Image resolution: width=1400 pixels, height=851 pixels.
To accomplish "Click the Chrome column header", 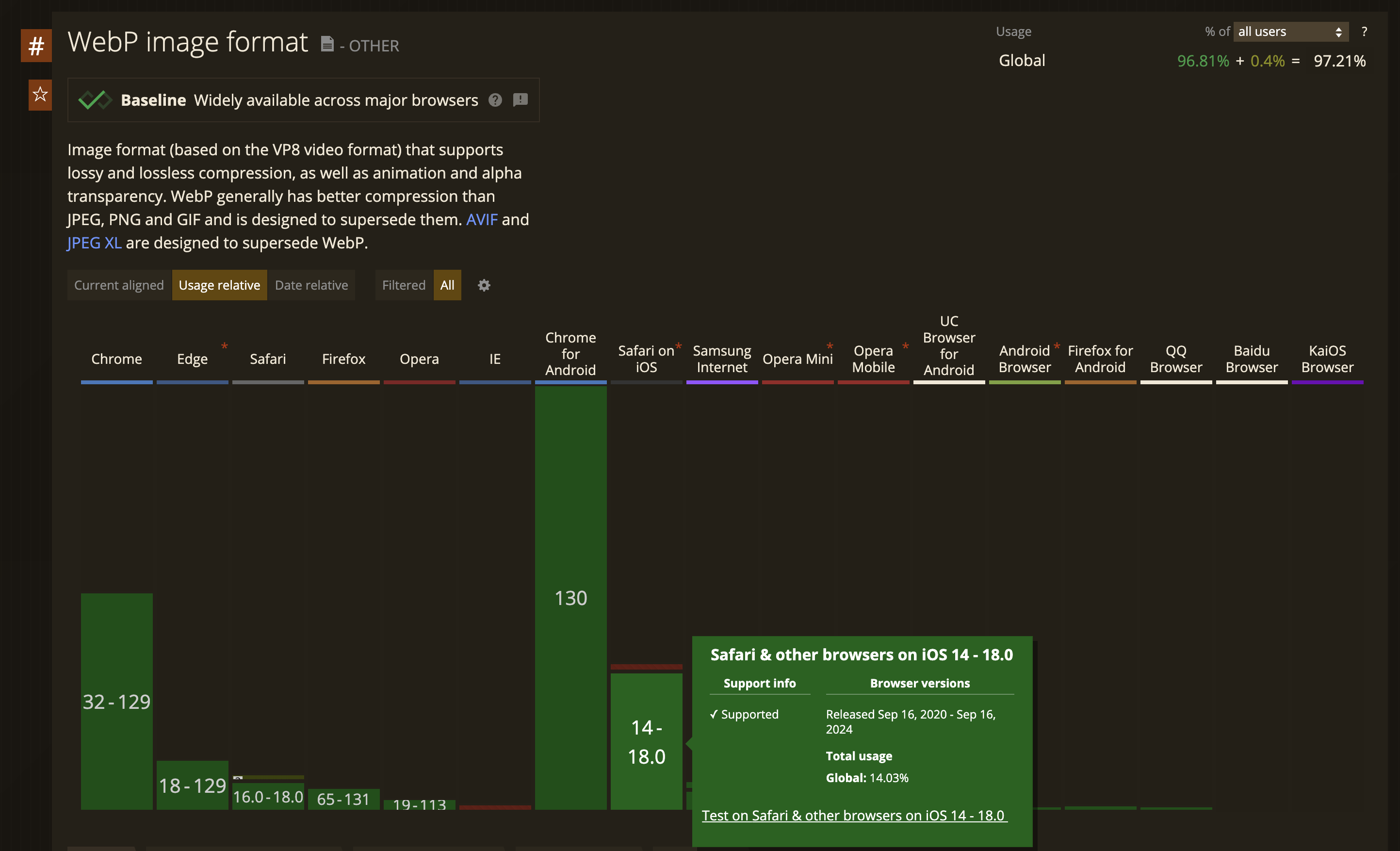I will point(116,359).
